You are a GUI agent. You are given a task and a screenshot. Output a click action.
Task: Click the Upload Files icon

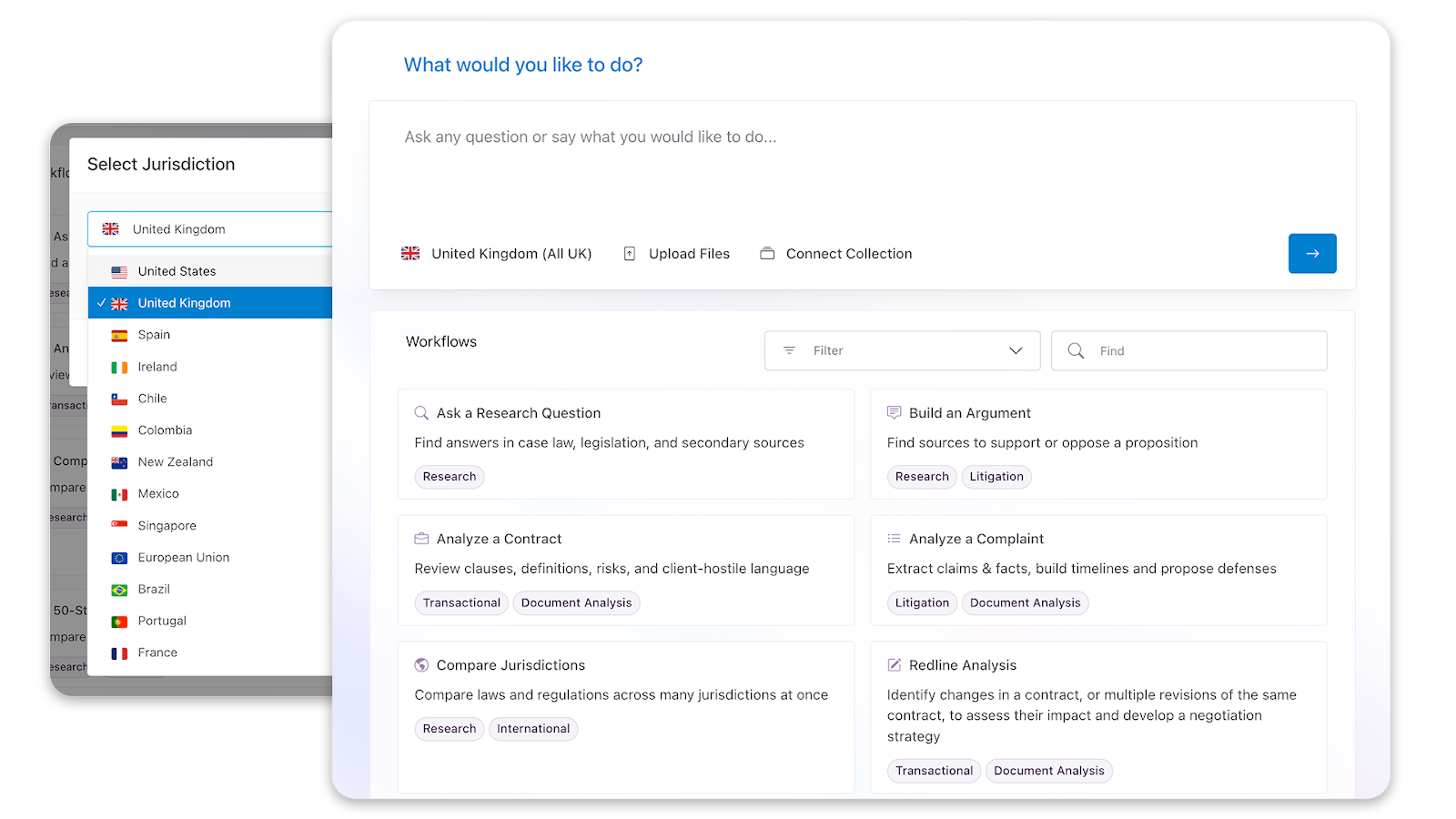(629, 254)
